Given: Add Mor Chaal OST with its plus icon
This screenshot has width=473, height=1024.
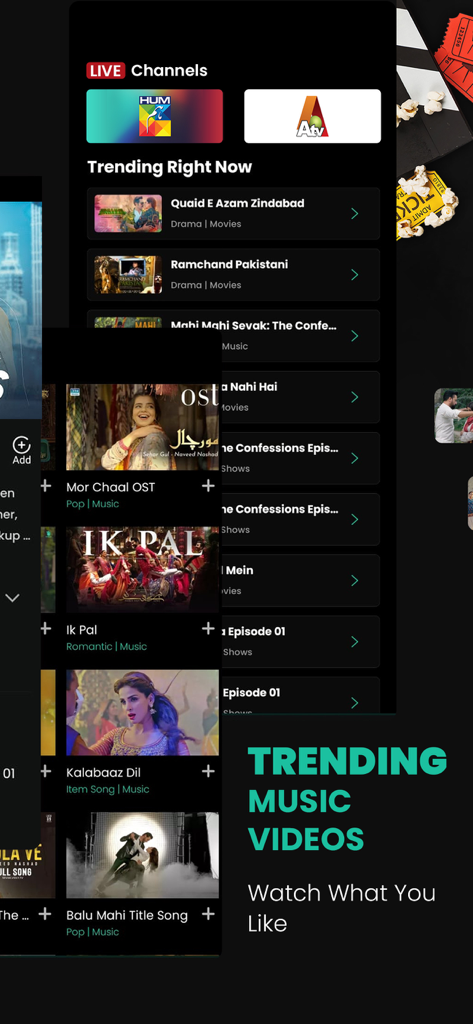Looking at the screenshot, I should click(208, 486).
